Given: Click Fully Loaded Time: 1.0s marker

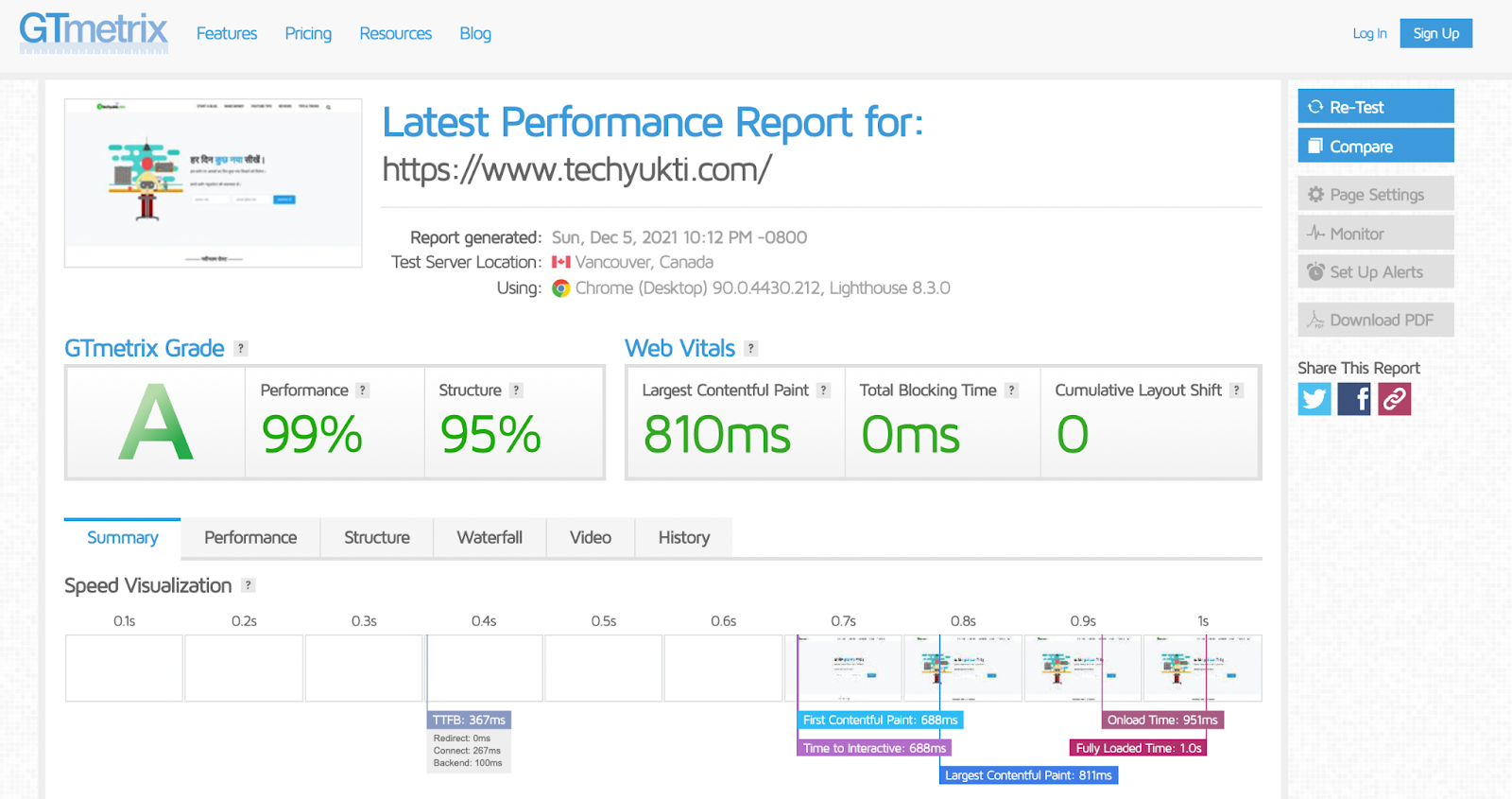Looking at the screenshot, I should click(x=1138, y=748).
